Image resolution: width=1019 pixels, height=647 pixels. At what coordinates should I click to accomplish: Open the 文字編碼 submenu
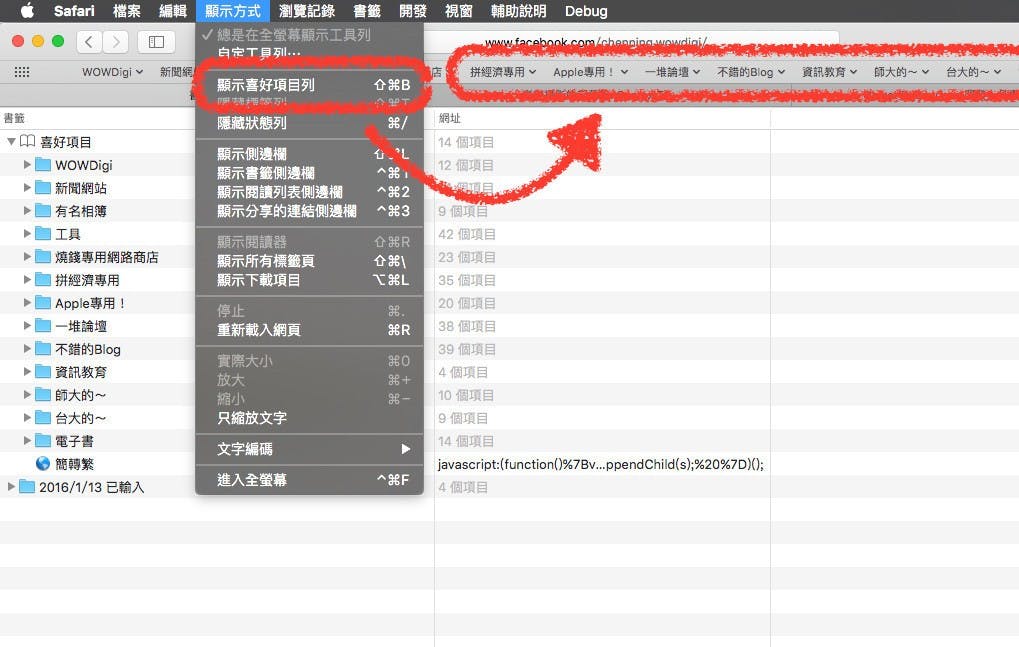click(x=309, y=449)
